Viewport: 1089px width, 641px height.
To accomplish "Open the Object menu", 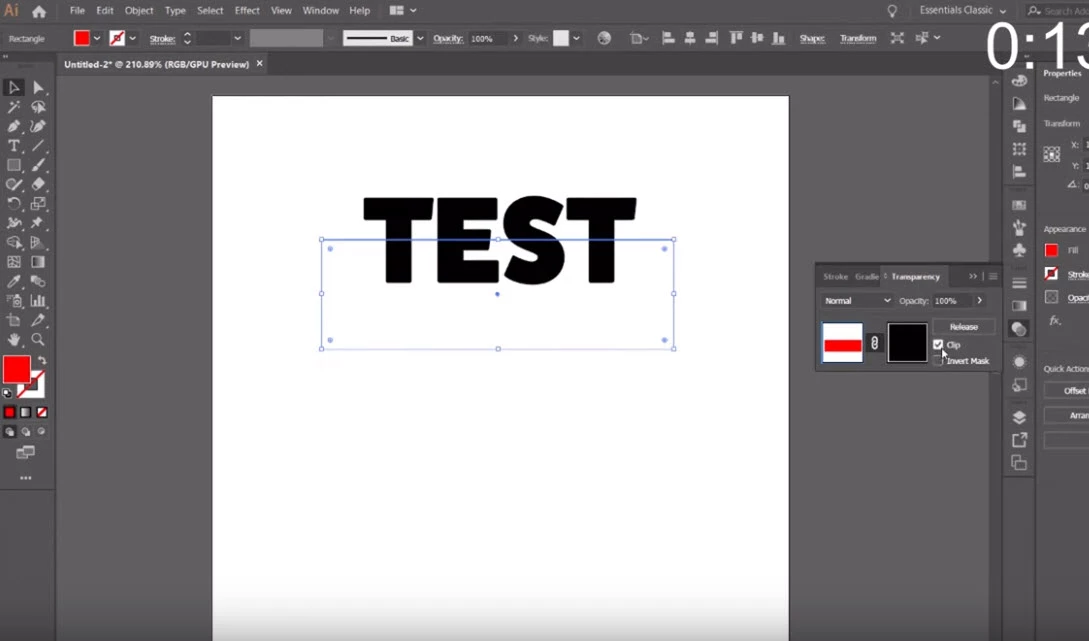I will tap(139, 10).
